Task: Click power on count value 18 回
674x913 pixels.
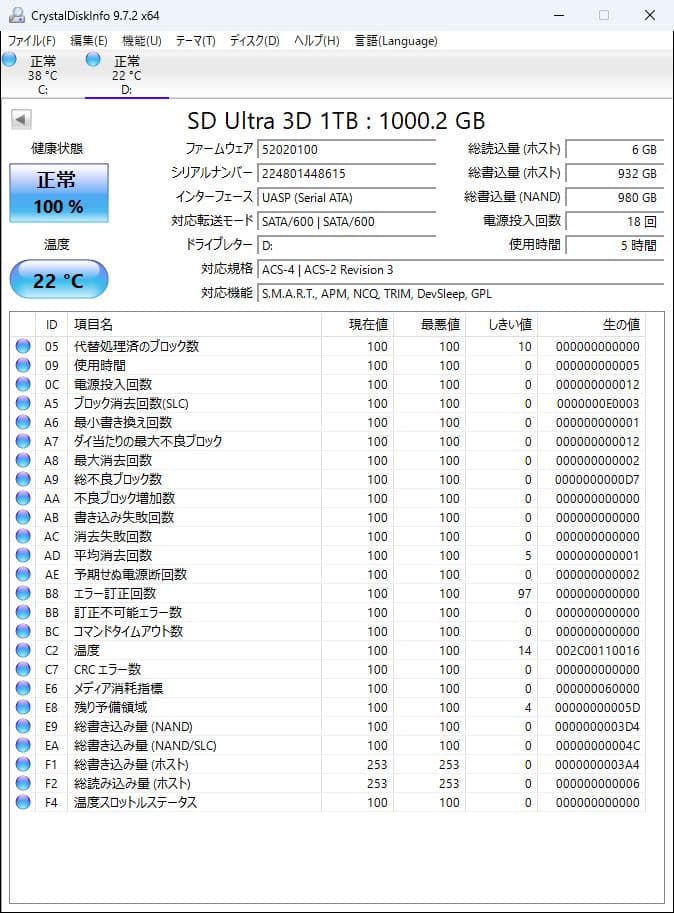Action: [615, 221]
